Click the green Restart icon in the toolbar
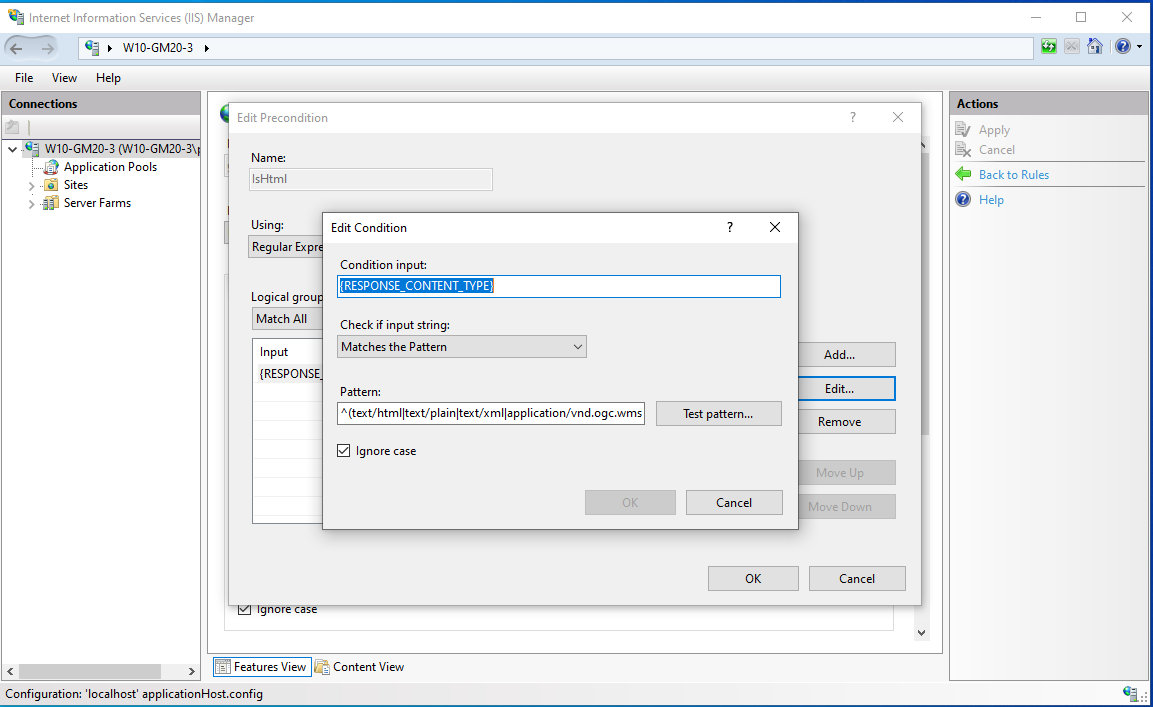Image resolution: width=1153 pixels, height=707 pixels. (1047, 46)
